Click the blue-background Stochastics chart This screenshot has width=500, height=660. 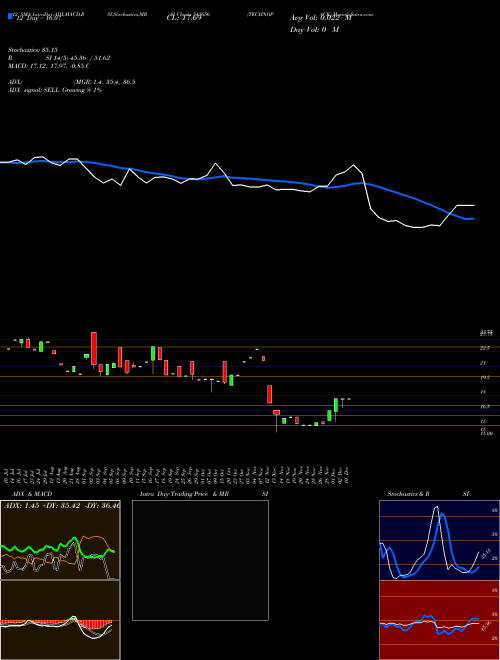(439, 540)
